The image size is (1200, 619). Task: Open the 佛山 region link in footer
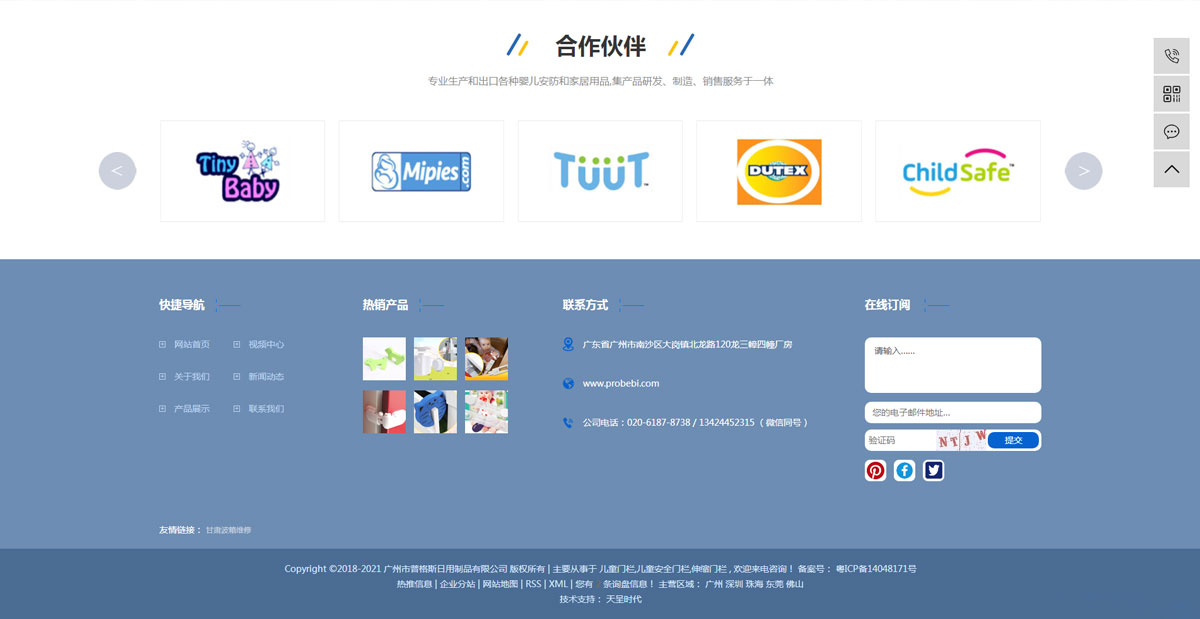795,584
